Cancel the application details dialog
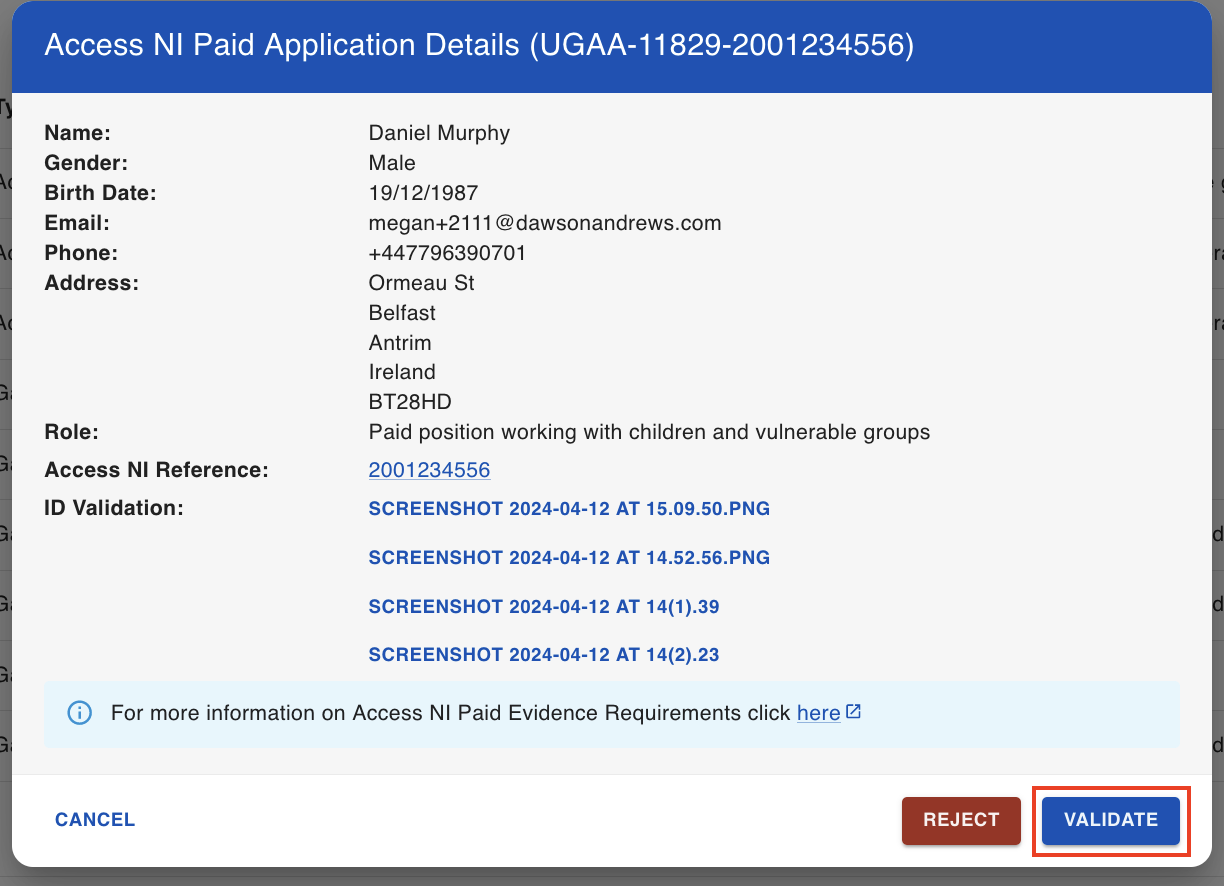 click(x=95, y=820)
